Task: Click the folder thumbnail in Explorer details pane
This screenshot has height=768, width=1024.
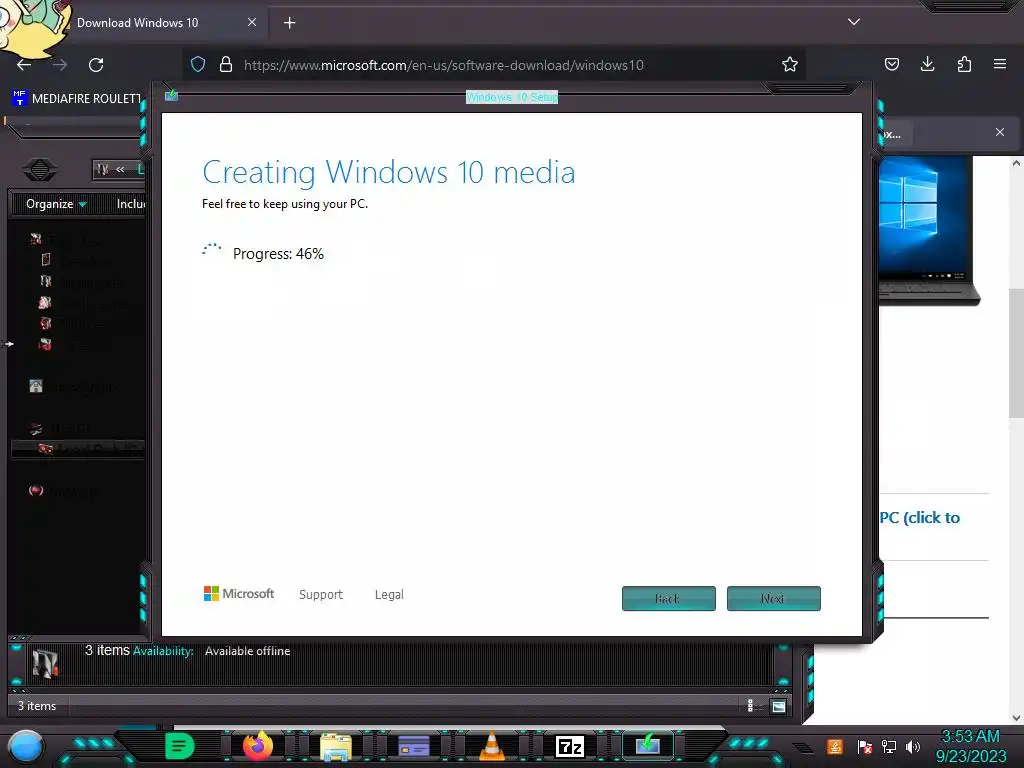Action: 45,664
